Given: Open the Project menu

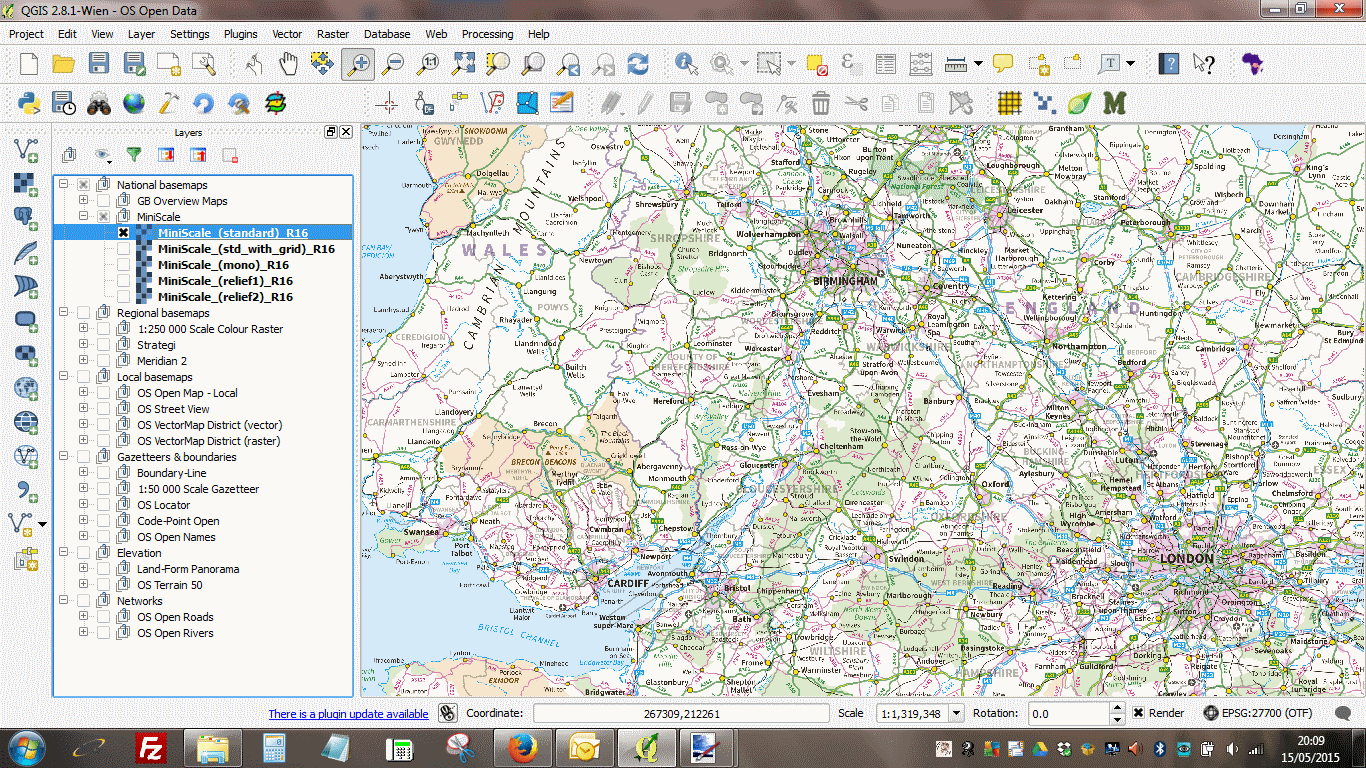Looking at the screenshot, I should (x=26, y=34).
